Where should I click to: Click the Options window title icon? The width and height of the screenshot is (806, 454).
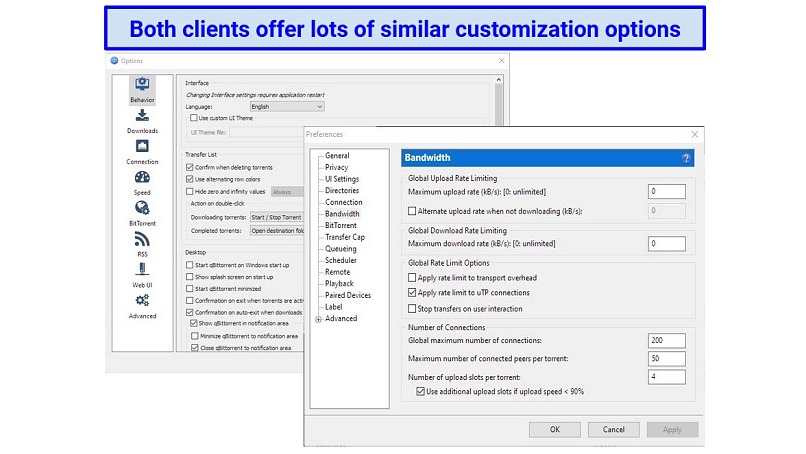[x=114, y=61]
